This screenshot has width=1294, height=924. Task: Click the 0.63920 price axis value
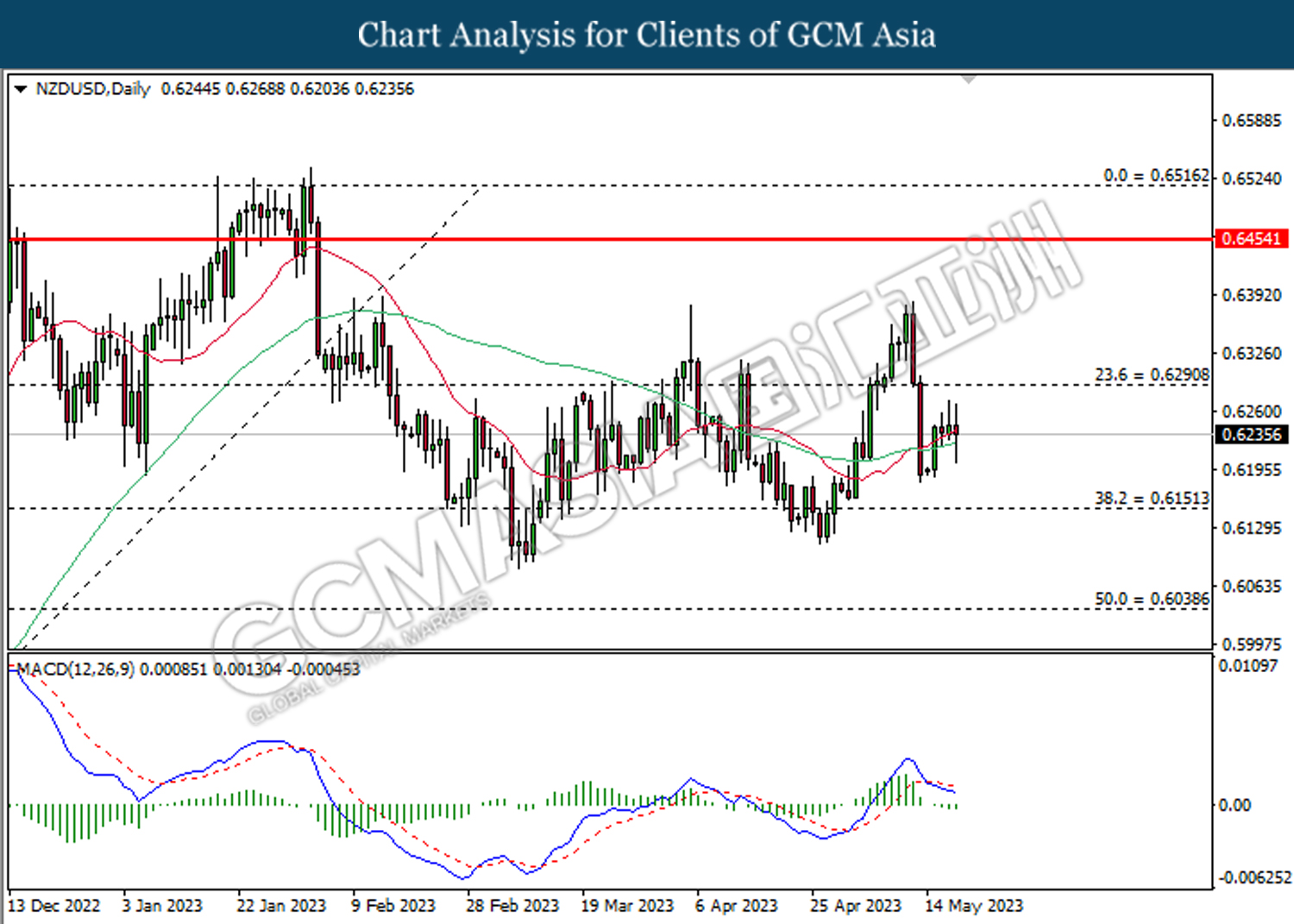1252,295
